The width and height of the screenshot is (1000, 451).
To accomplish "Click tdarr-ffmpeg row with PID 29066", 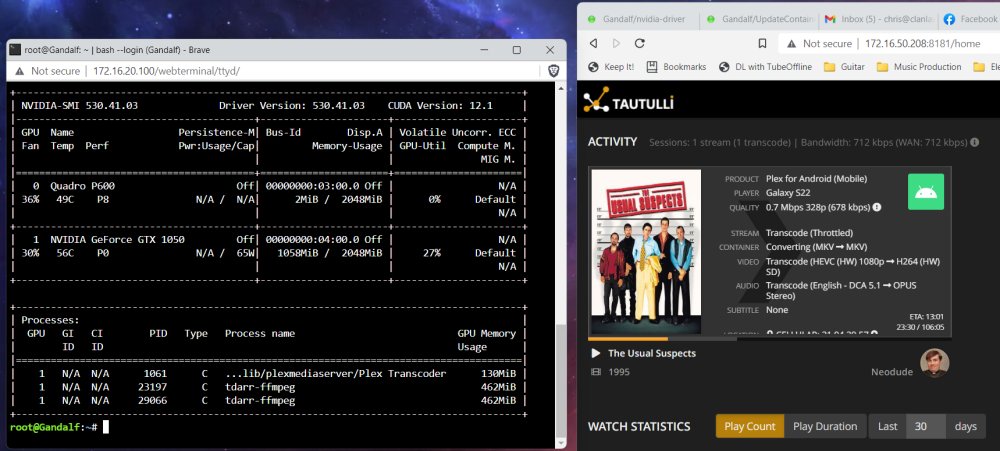I will tap(268, 401).
